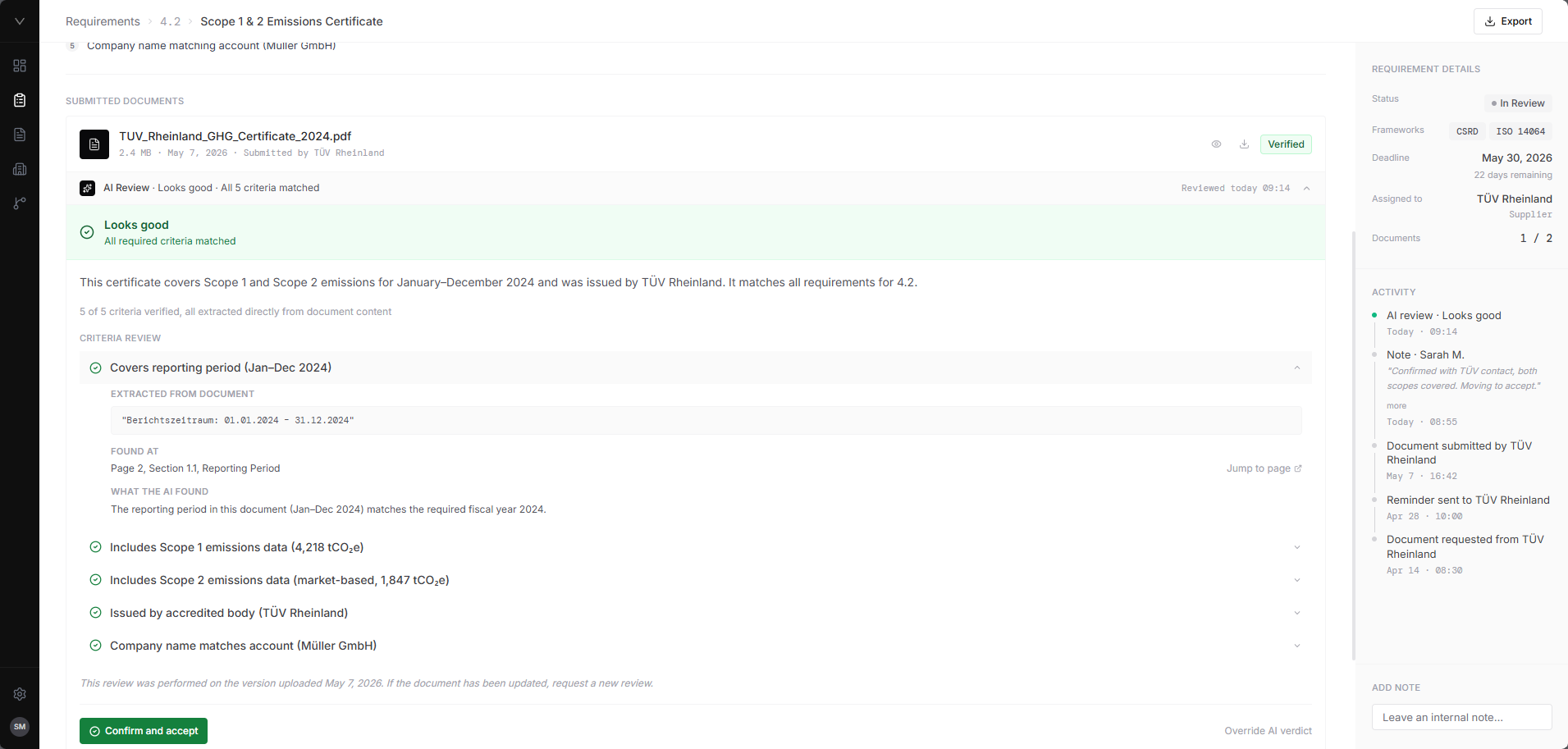Preview the certificate PDF with eye icon
The height and width of the screenshot is (749, 1568).
coord(1216,144)
